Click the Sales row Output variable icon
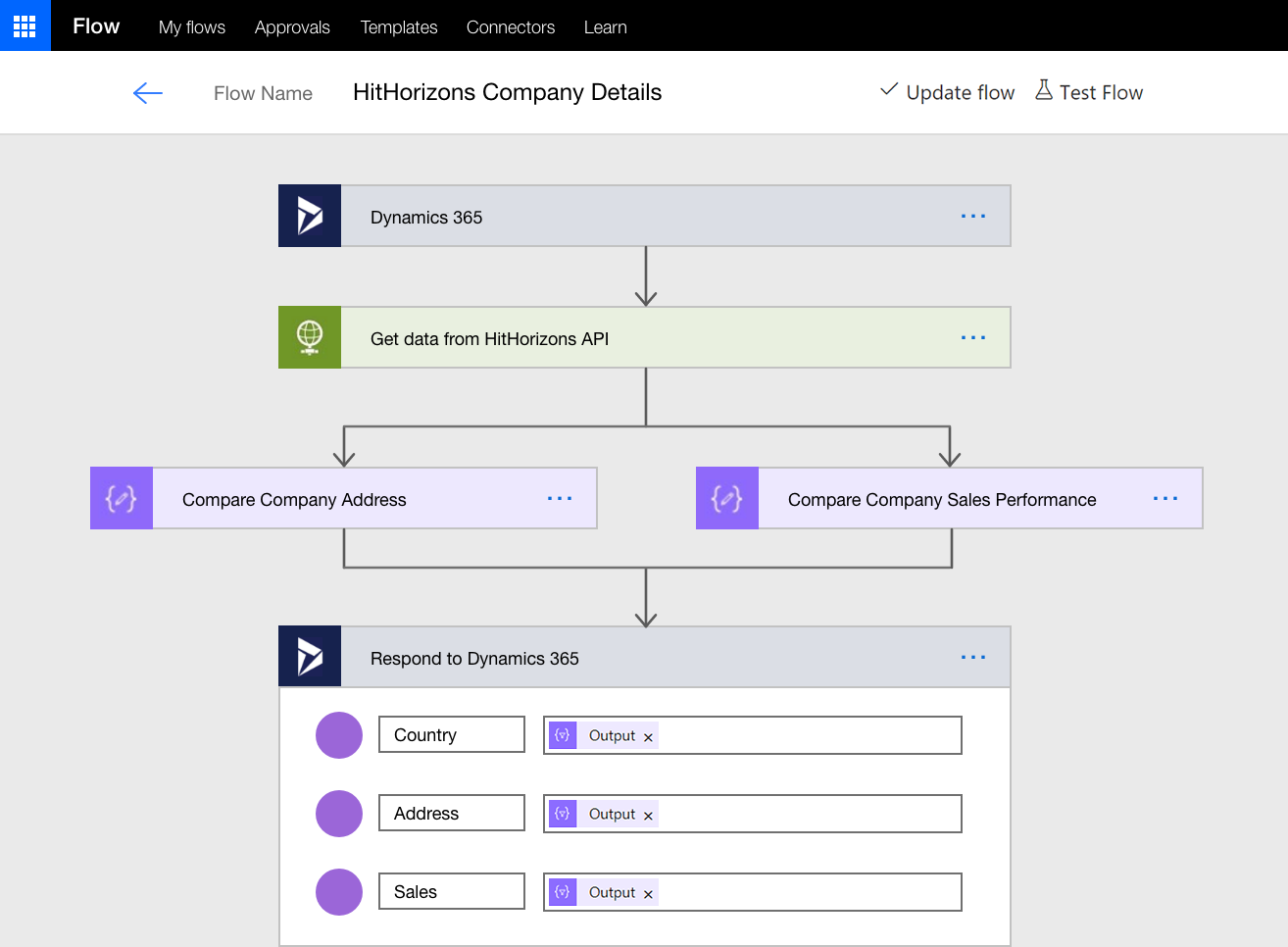 coord(563,892)
